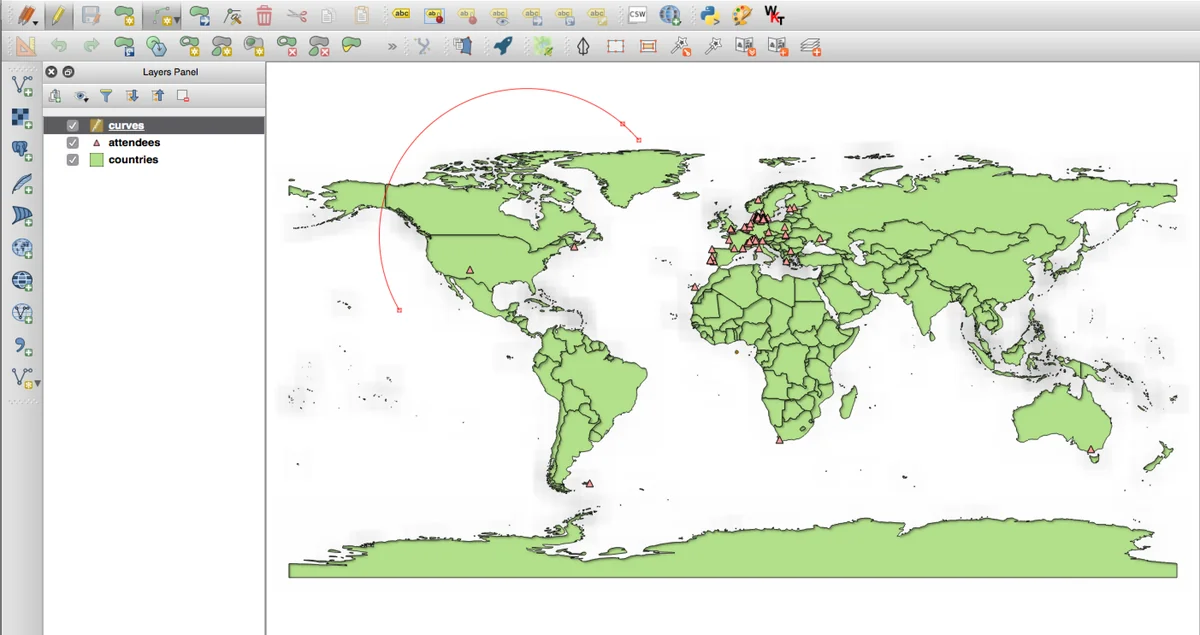Click the CSW catalog client icon
The image size is (1200, 635).
638,15
